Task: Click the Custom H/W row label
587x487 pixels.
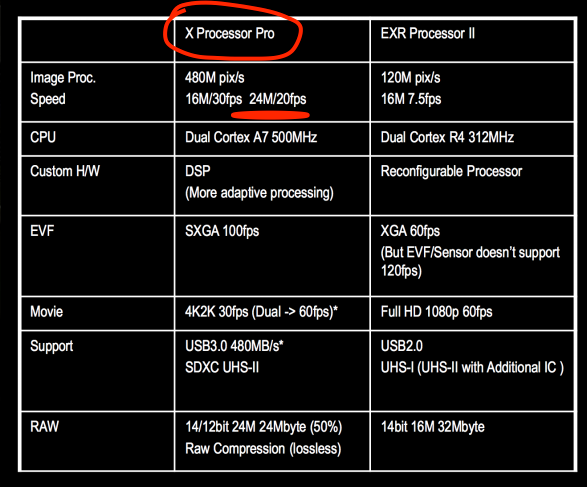Action: tap(65, 171)
